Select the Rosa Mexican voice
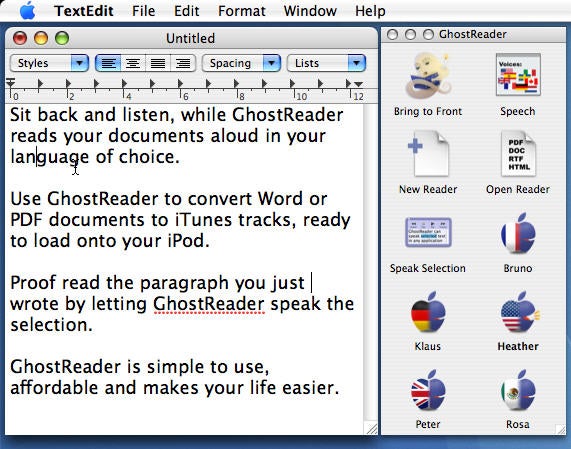Image resolution: width=571 pixels, height=449 pixels. (518, 390)
